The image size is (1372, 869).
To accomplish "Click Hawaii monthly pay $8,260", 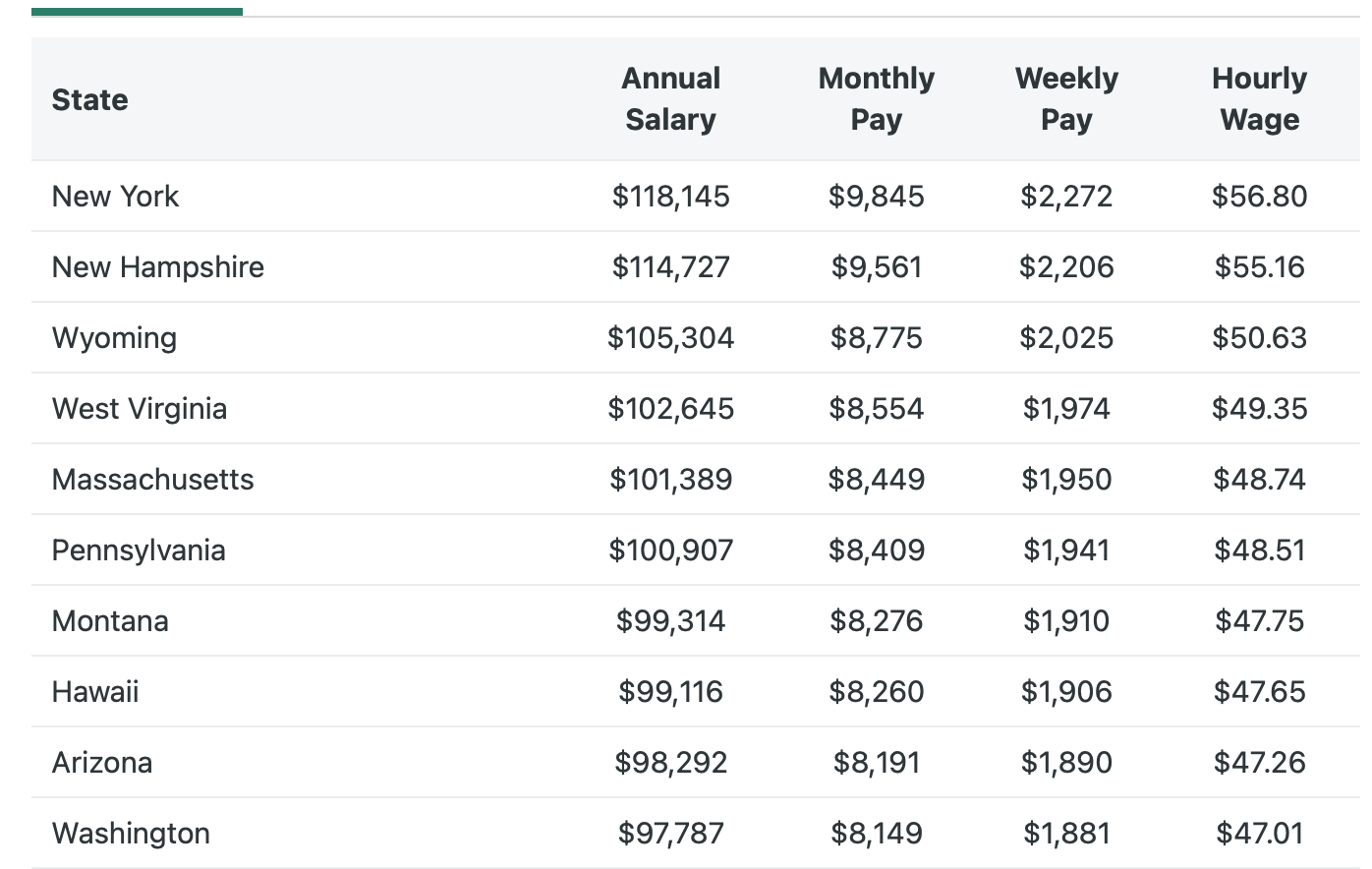I will tap(876, 691).
